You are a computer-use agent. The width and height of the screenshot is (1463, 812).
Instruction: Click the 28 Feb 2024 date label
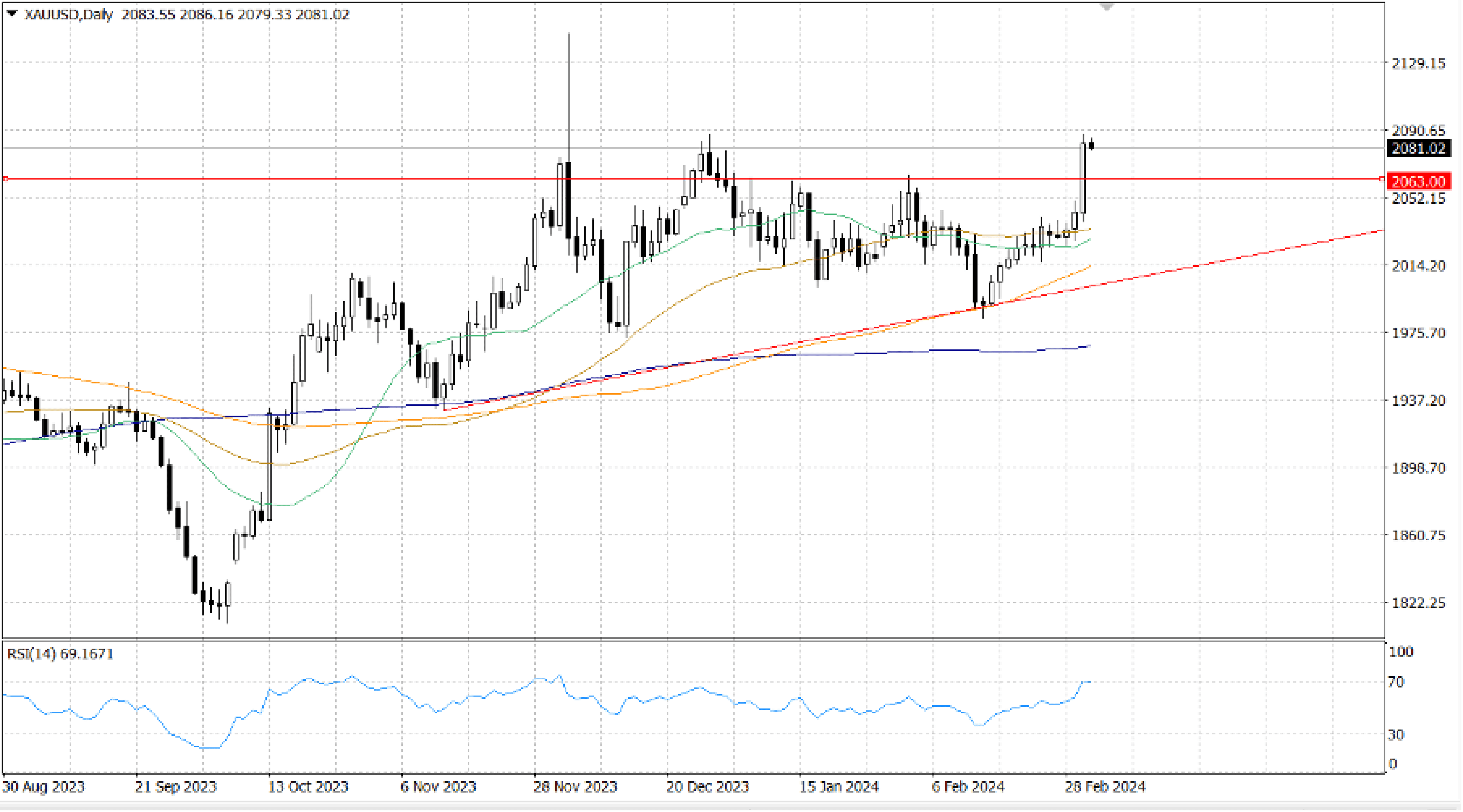(1105, 787)
